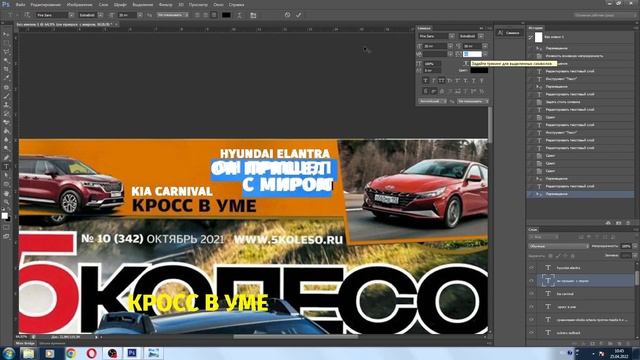This screenshot has width=640, height=360.
Task: Launch Photoshop from the Windows taskbar
Action: (132, 353)
